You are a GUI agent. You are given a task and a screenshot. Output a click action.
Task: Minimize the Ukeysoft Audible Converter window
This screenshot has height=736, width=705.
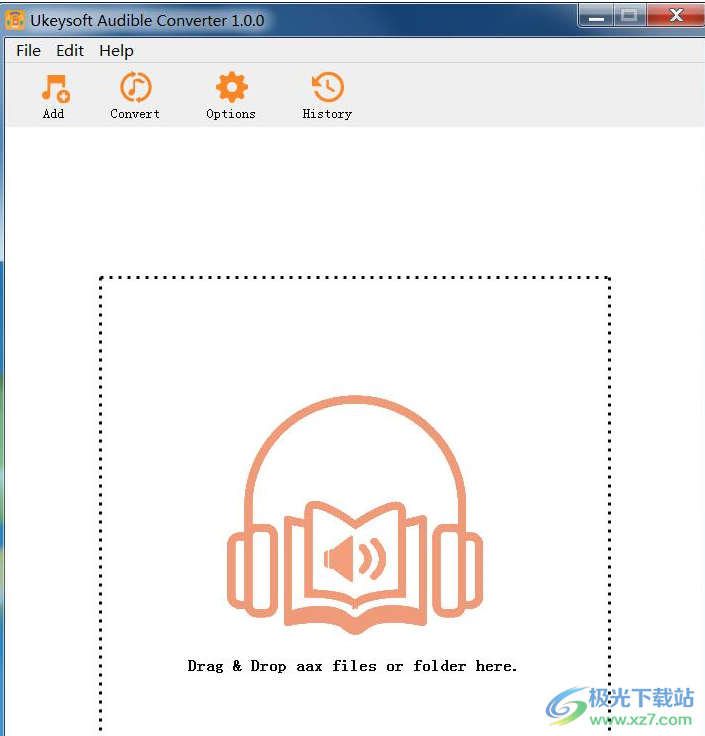(x=597, y=16)
